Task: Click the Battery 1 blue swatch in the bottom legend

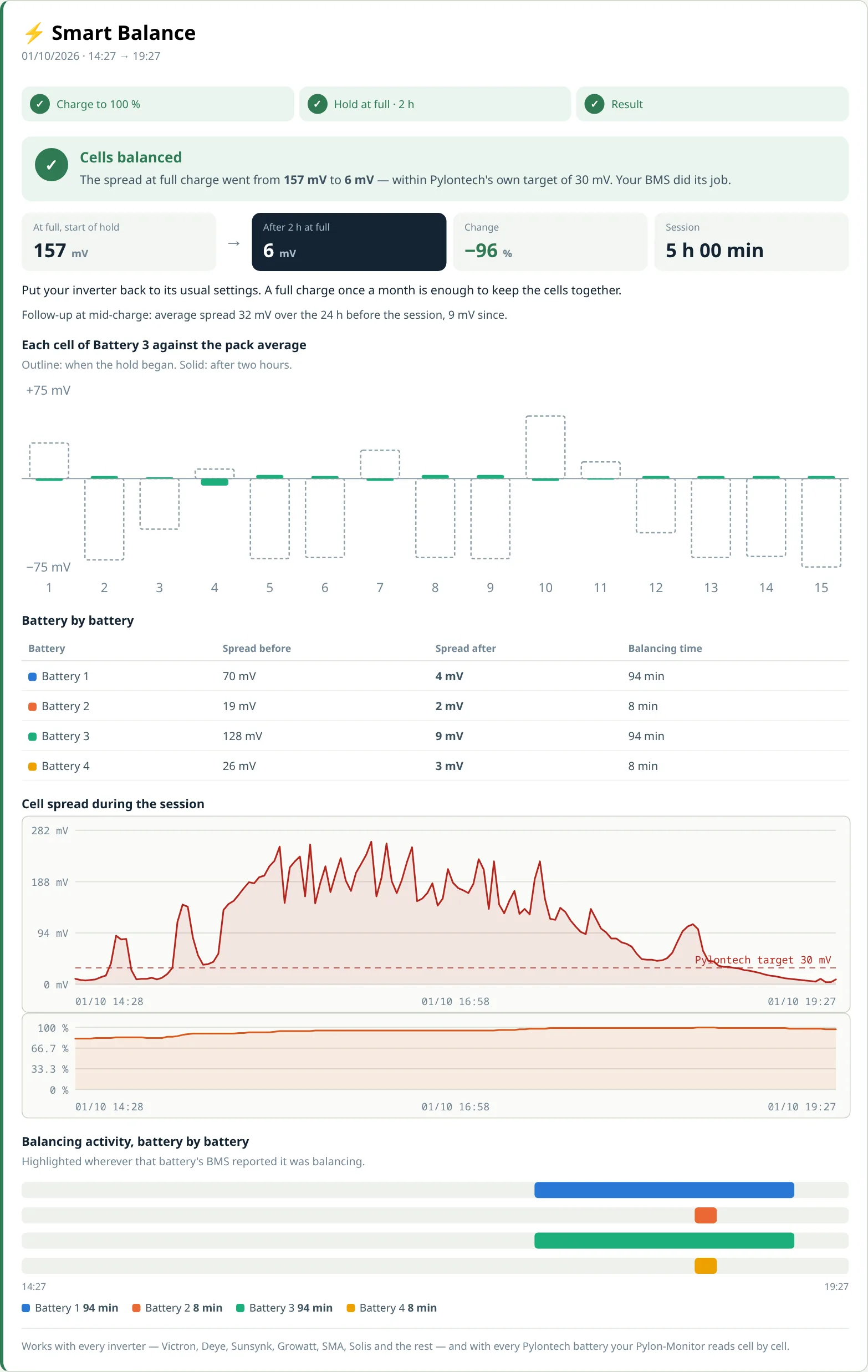Action: (25, 1308)
